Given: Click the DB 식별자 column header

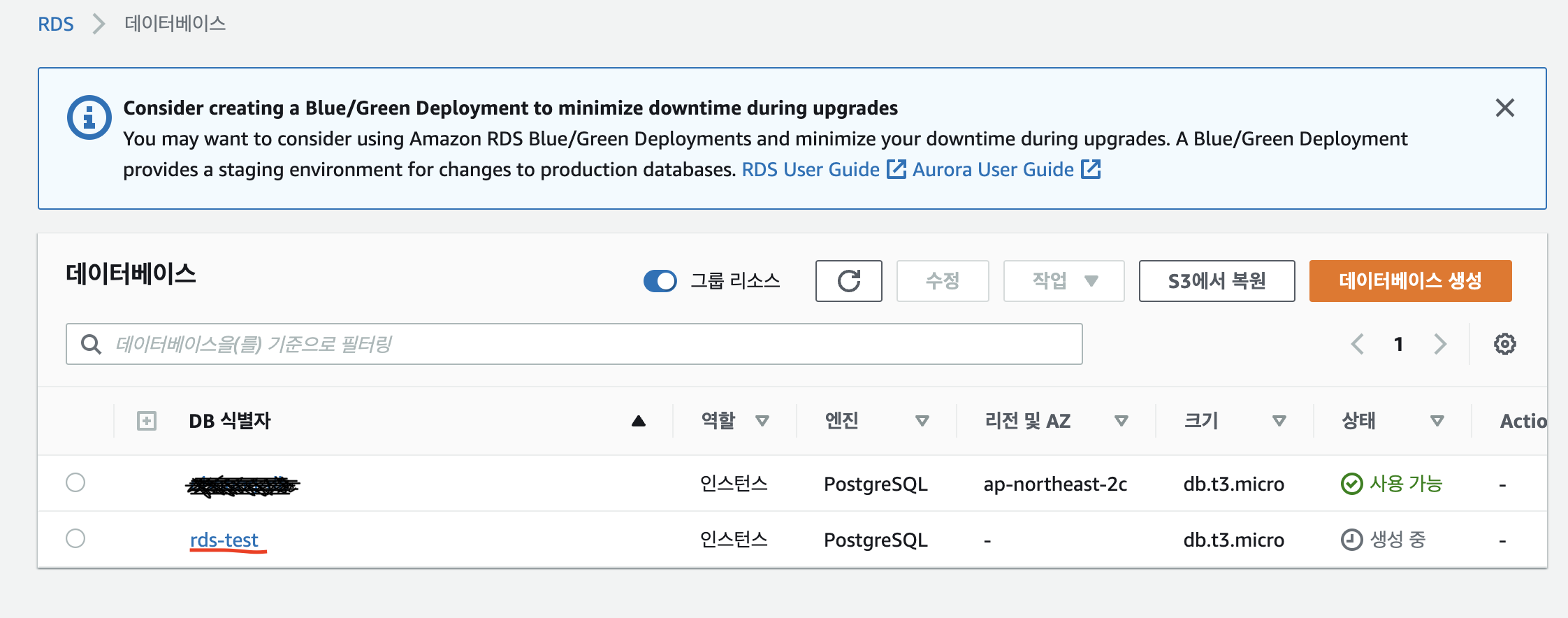Looking at the screenshot, I should (x=230, y=421).
